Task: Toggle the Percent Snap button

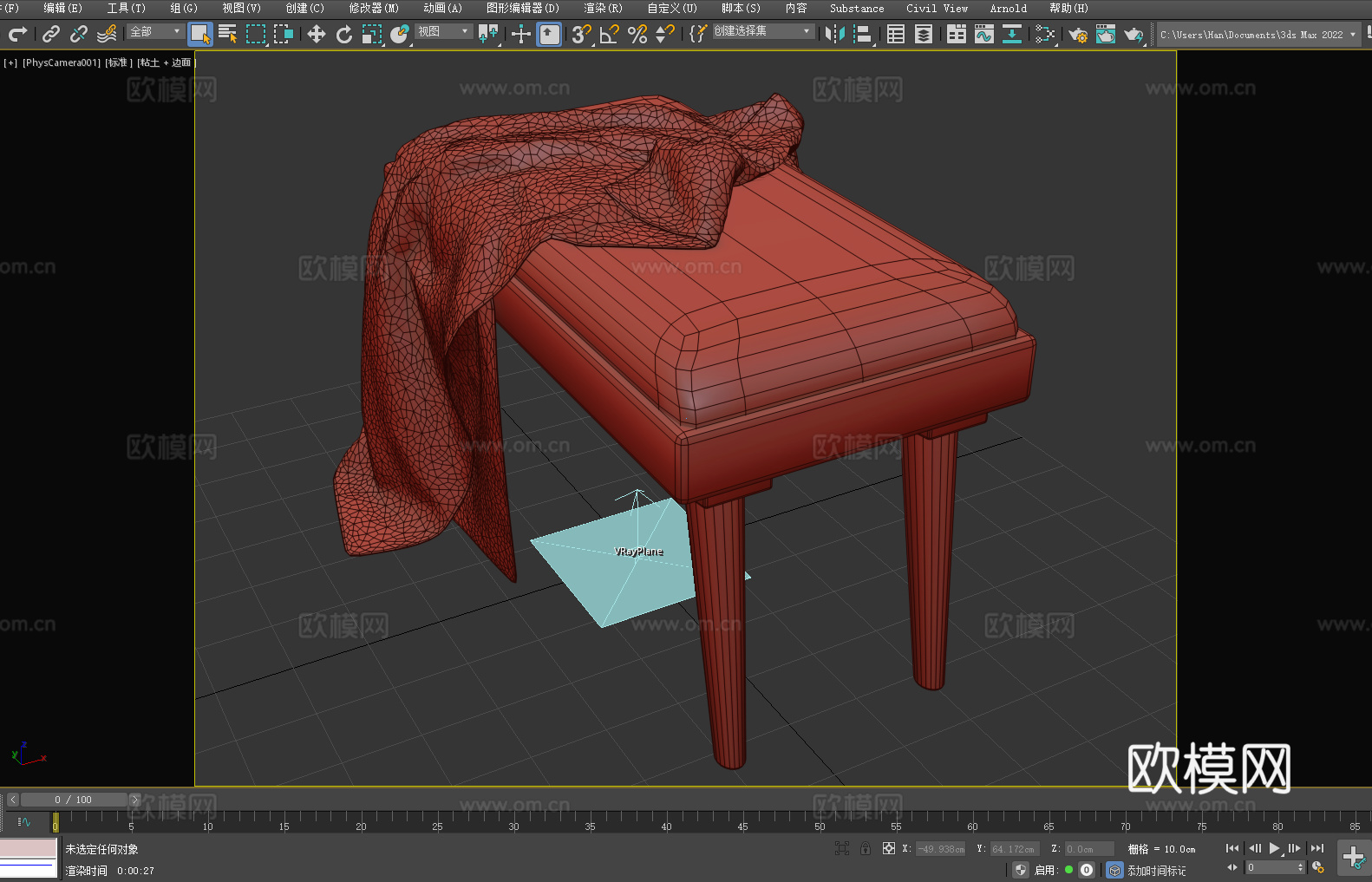Action: point(637,34)
